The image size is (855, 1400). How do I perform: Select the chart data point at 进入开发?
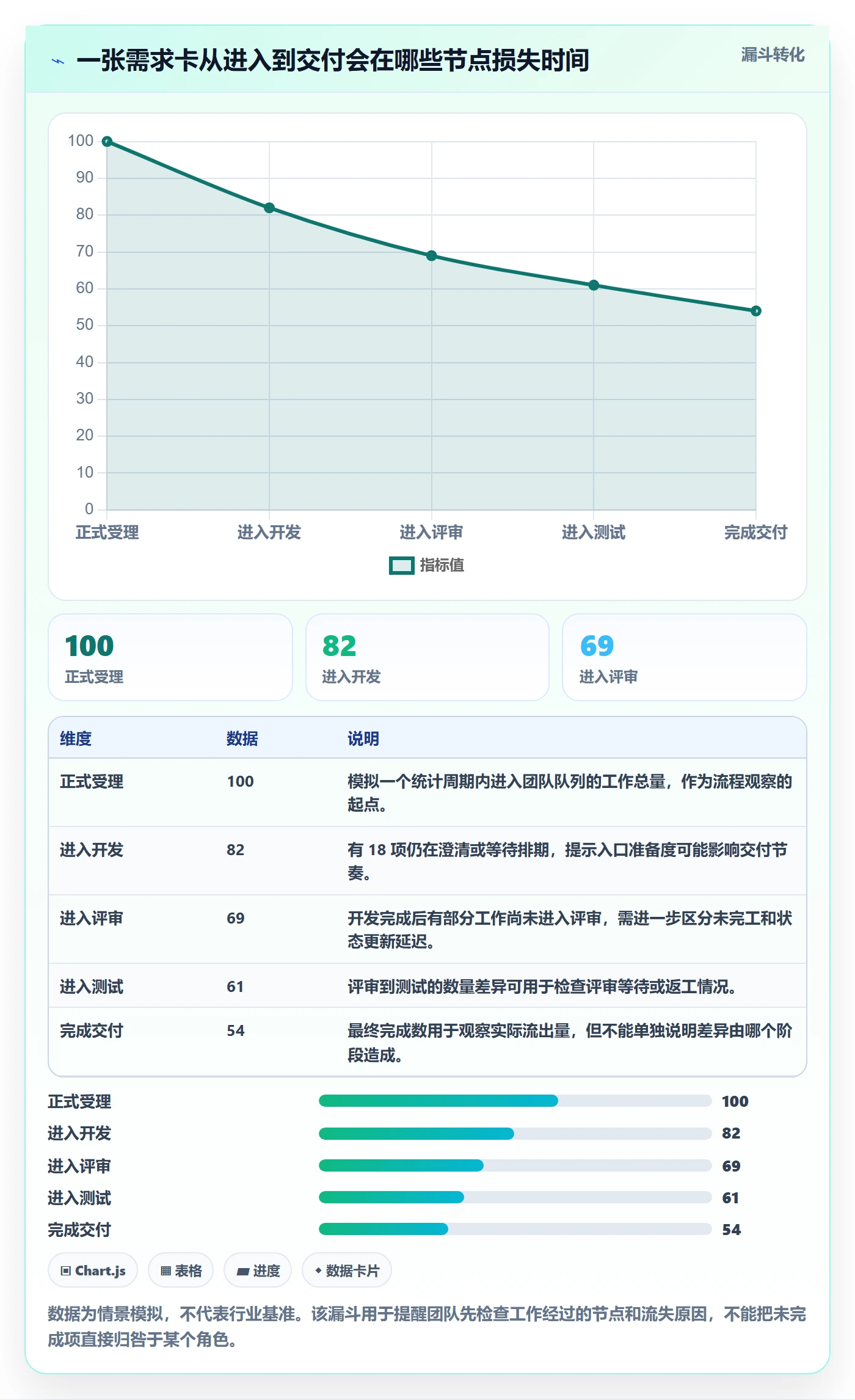[x=269, y=208]
